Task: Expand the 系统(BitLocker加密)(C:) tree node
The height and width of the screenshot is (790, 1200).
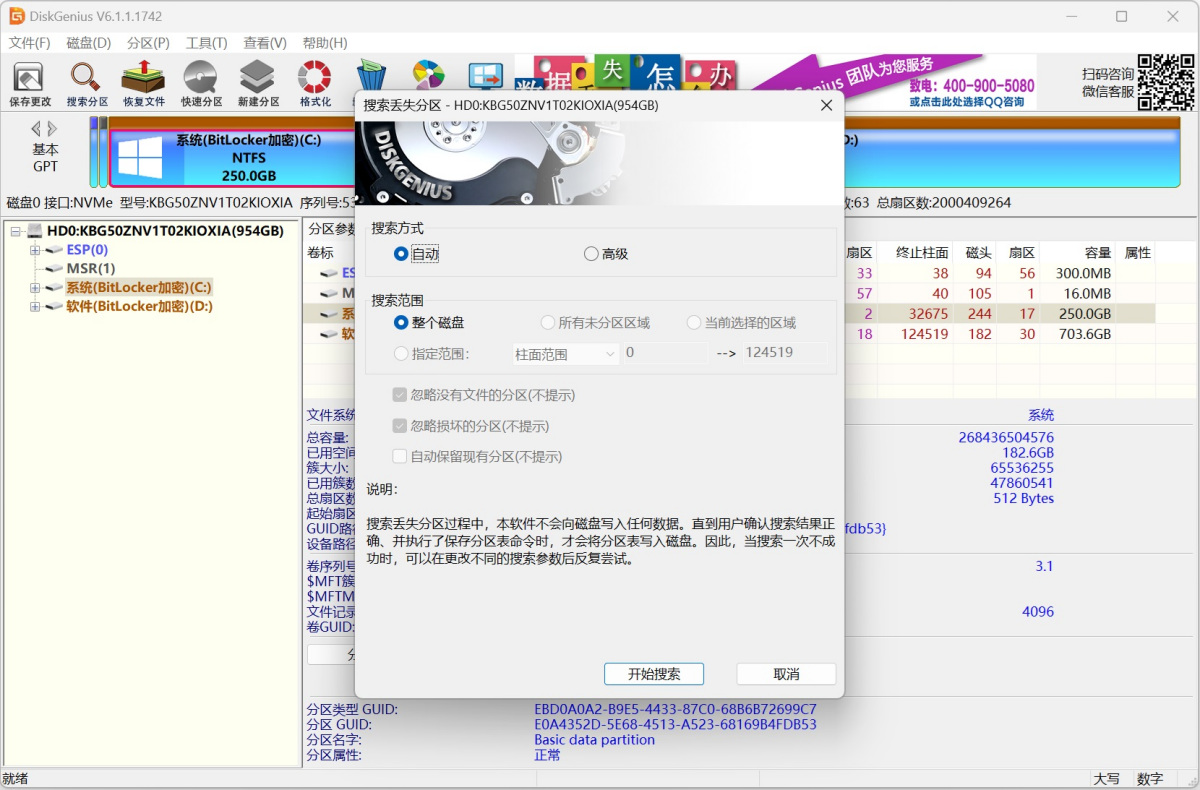Action: [x=35, y=288]
